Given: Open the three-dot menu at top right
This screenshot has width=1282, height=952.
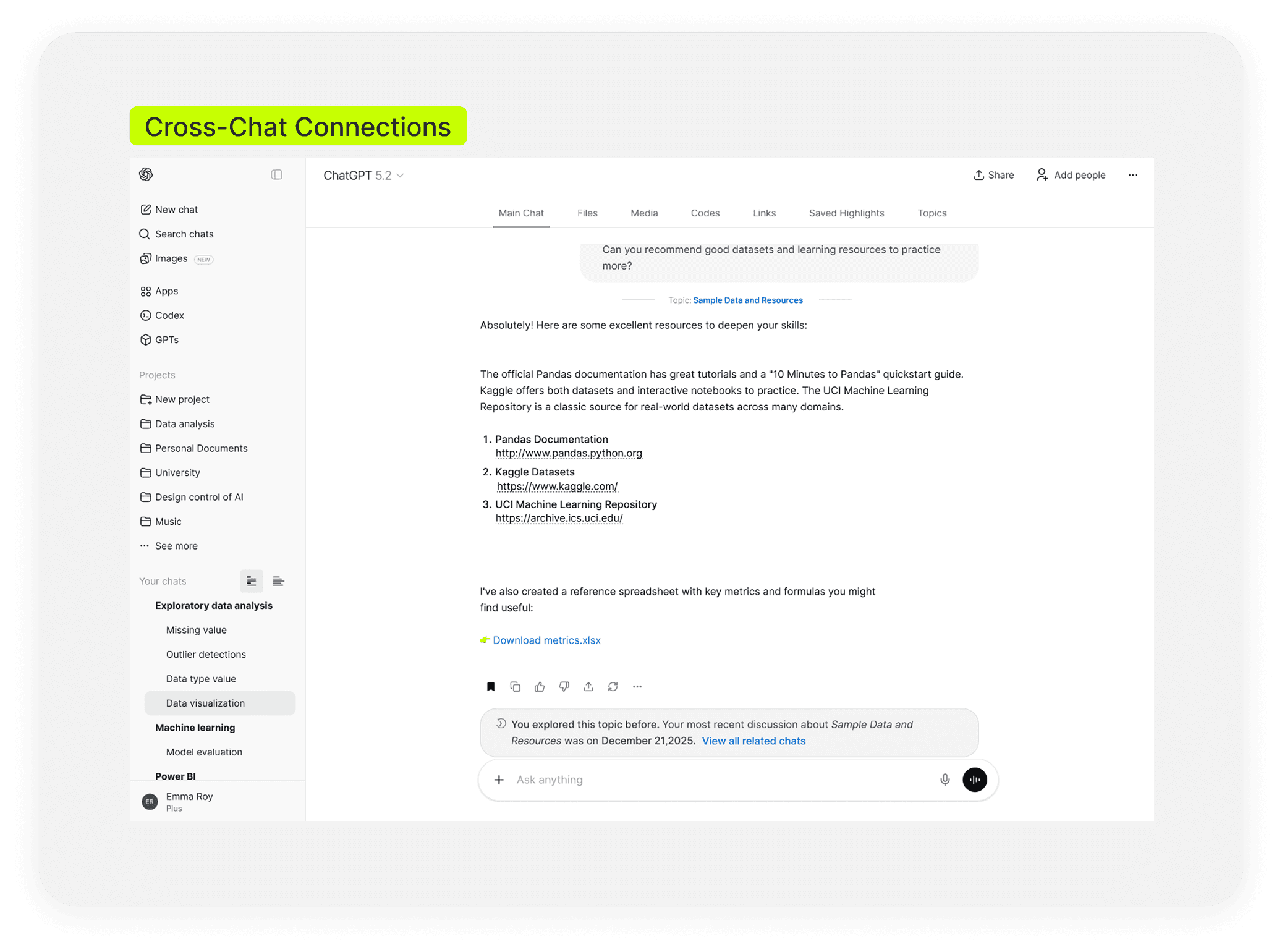Looking at the screenshot, I should tap(1132, 175).
